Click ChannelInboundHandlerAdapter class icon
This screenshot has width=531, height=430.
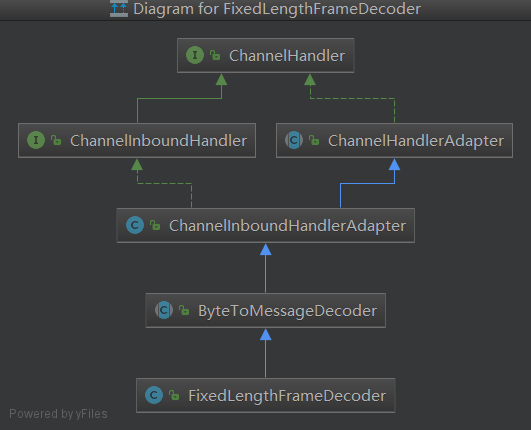[x=135, y=225]
